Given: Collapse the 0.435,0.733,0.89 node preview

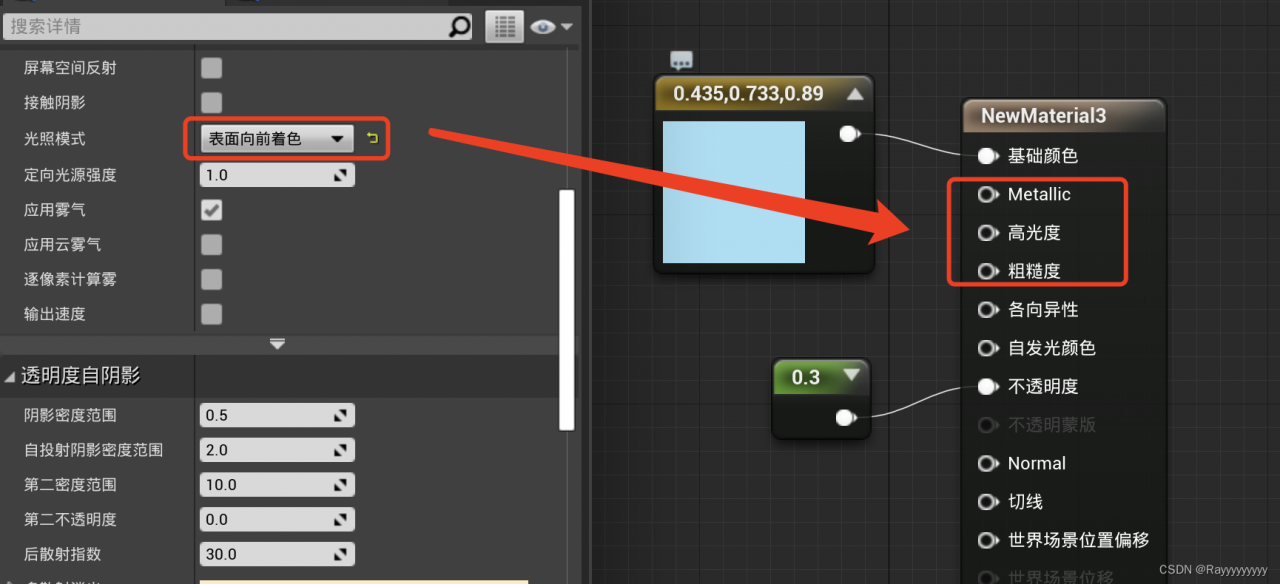Looking at the screenshot, I should click(854, 94).
